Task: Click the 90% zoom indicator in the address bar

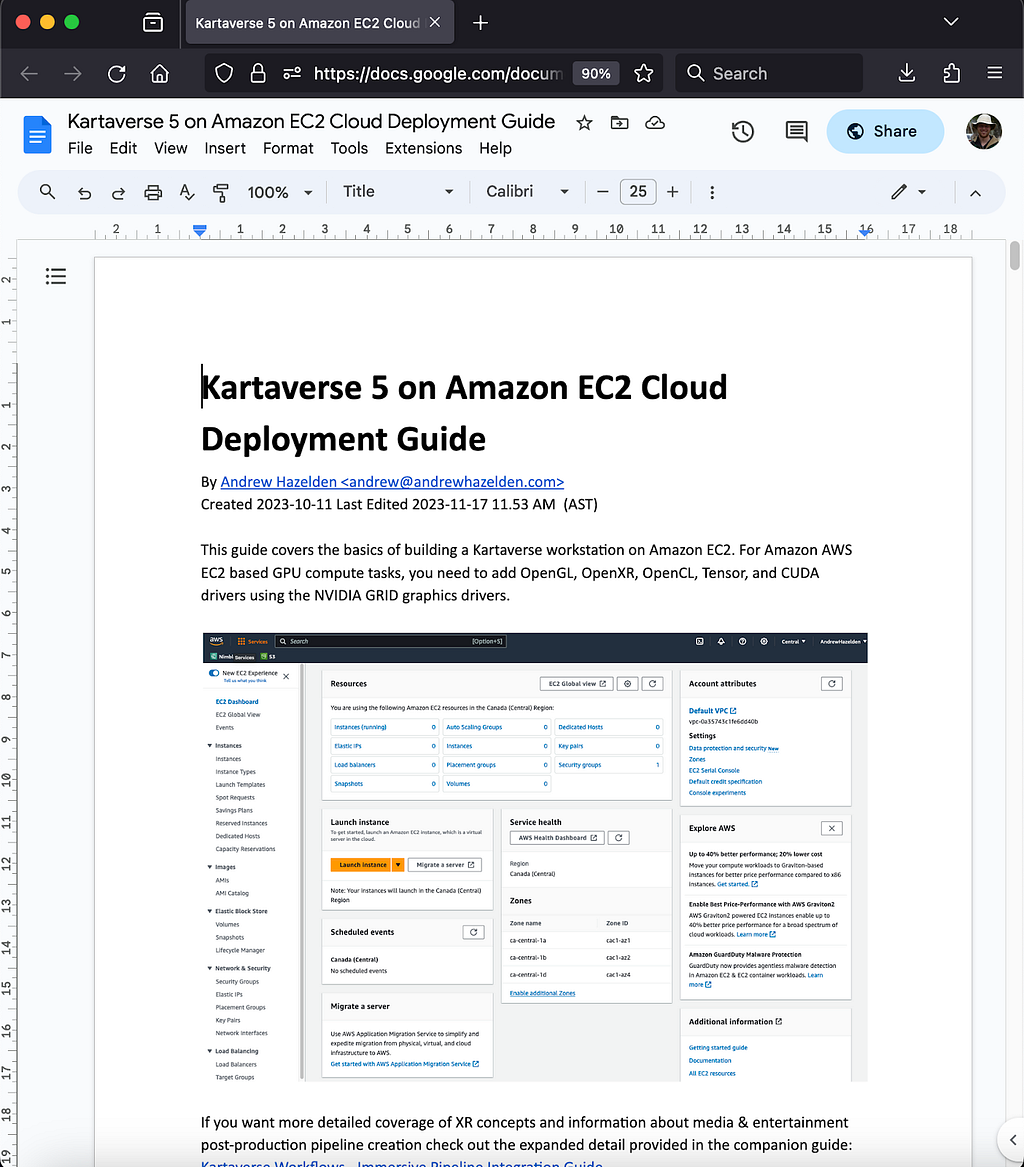Action: click(x=595, y=74)
